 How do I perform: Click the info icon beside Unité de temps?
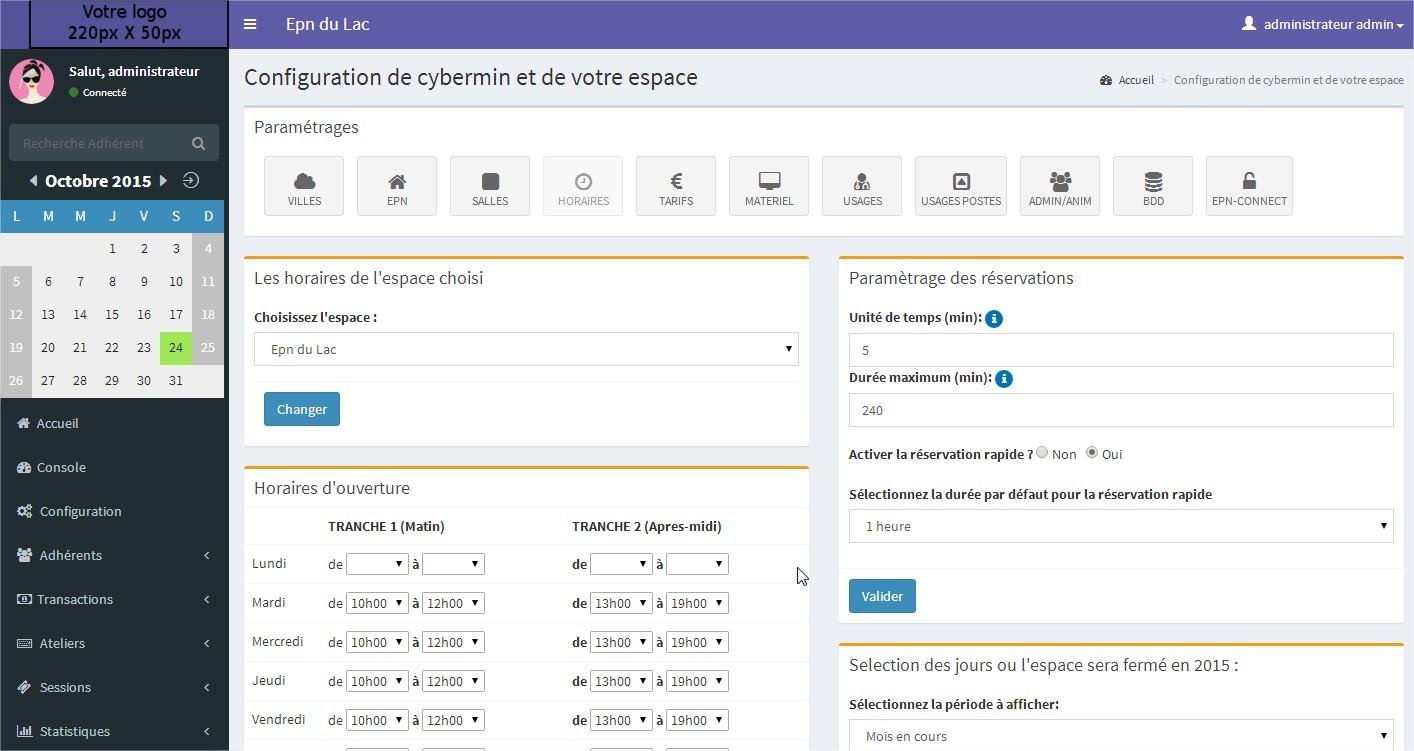click(994, 319)
